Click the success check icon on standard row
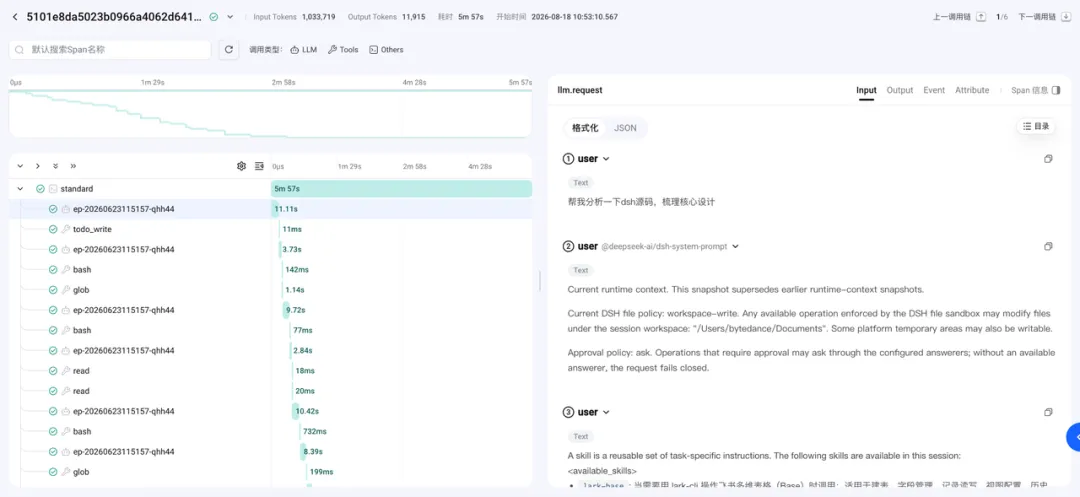Screen dimensions: 1080x497 pyautogui.click(x=41, y=189)
